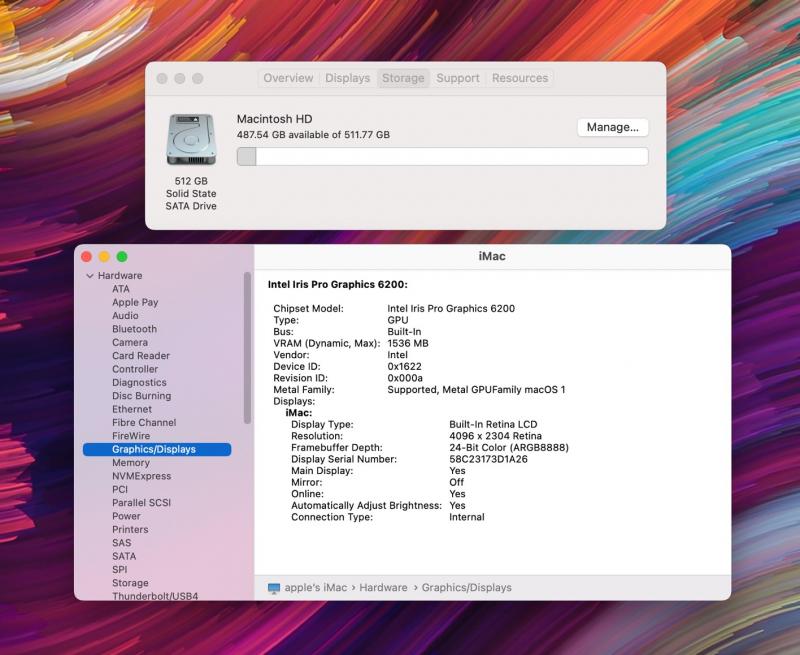
Task: Select Apple Pay in the sidebar
Action: [x=135, y=302]
